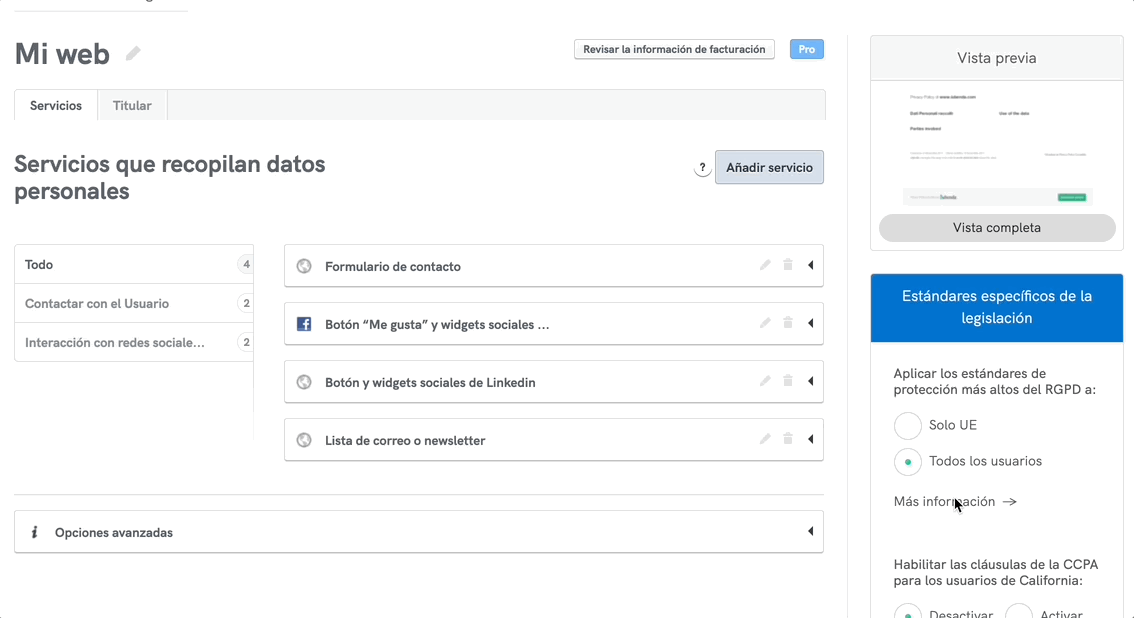1134x618 pixels.
Task: Open the Vista completa preview
Action: click(x=996, y=227)
